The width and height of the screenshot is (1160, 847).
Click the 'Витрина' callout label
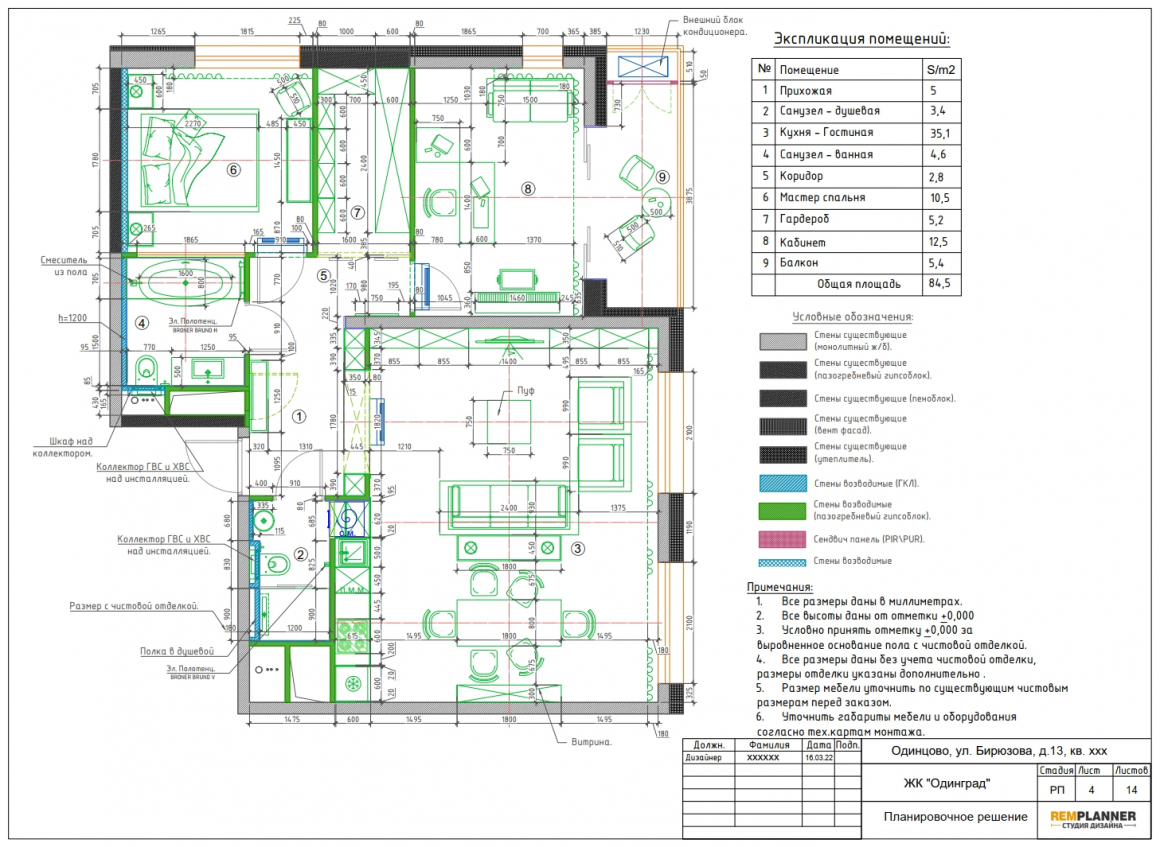[591, 741]
